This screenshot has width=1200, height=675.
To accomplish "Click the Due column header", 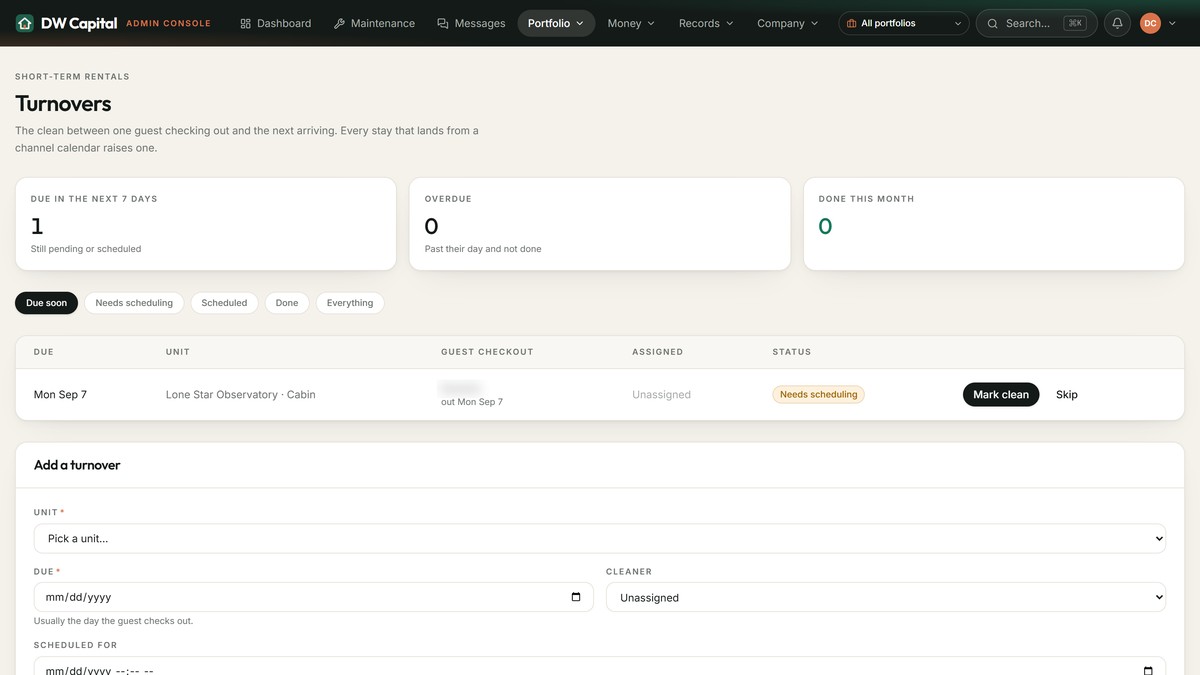I will (44, 352).
